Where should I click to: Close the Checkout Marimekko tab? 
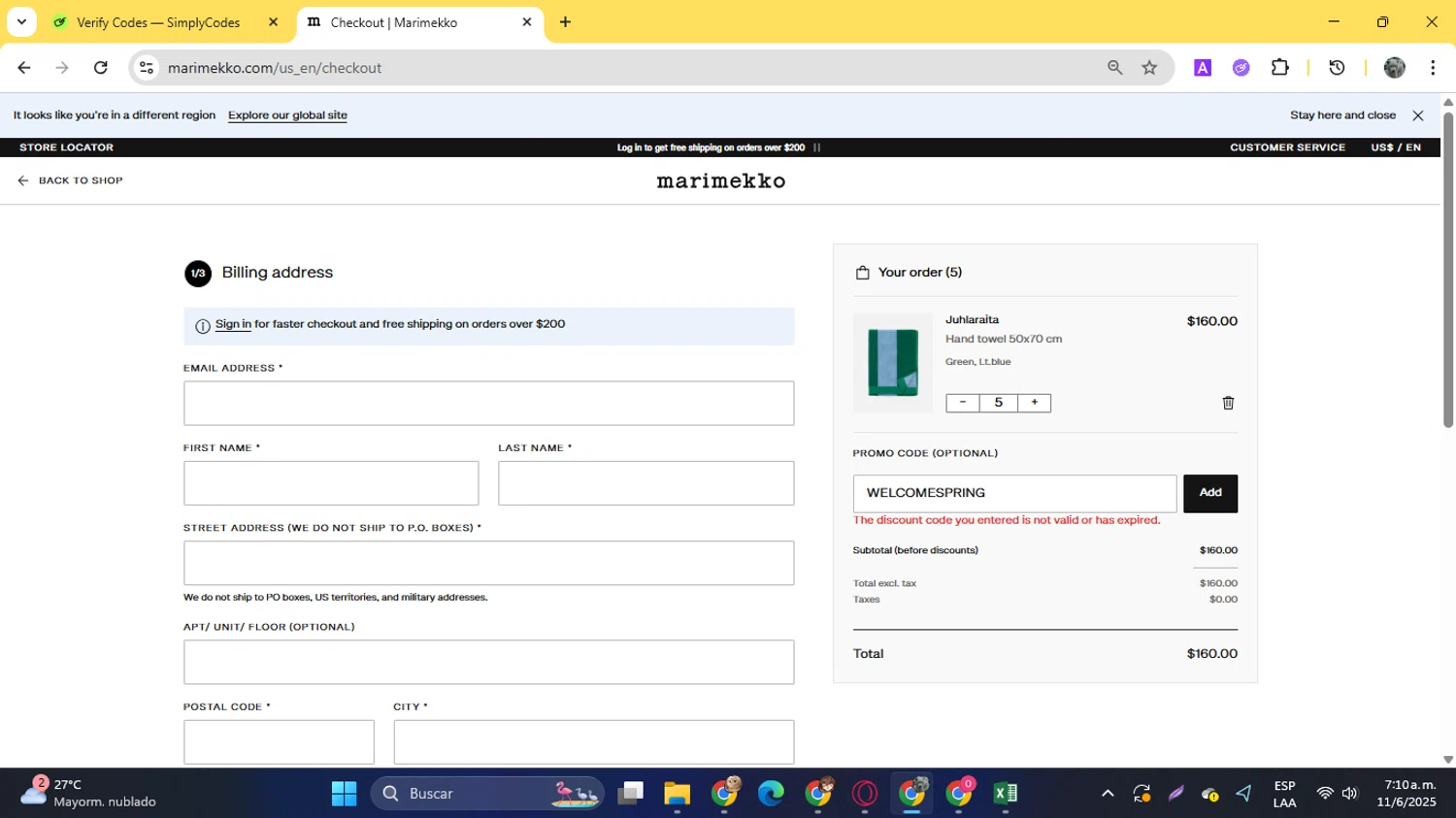pyautogui.click(x=527, y=22)
